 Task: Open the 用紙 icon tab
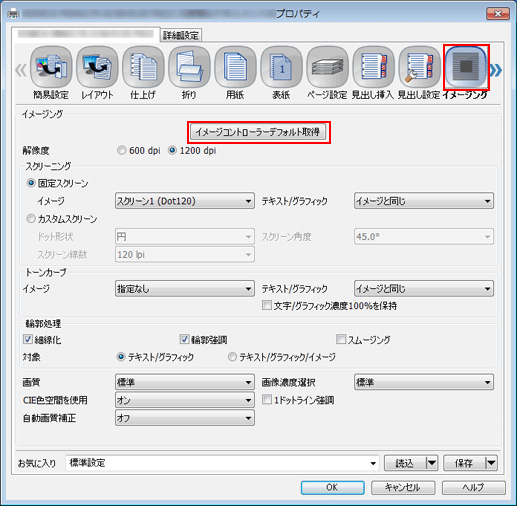pyautogui.click(x=235, y=73)
